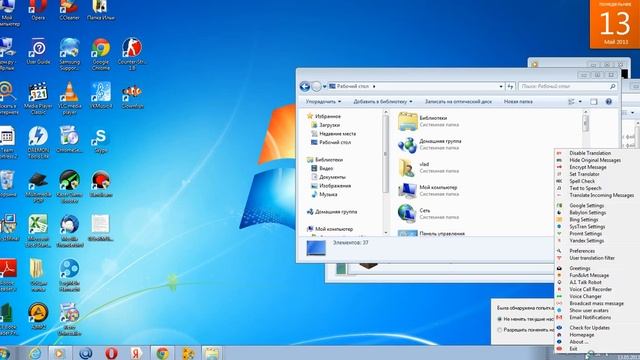Viewport: 640px width, 360px height.
Task: Switch to Google Chrome in the taskbar
Action: pyautogui.click(x=162, y=353)
